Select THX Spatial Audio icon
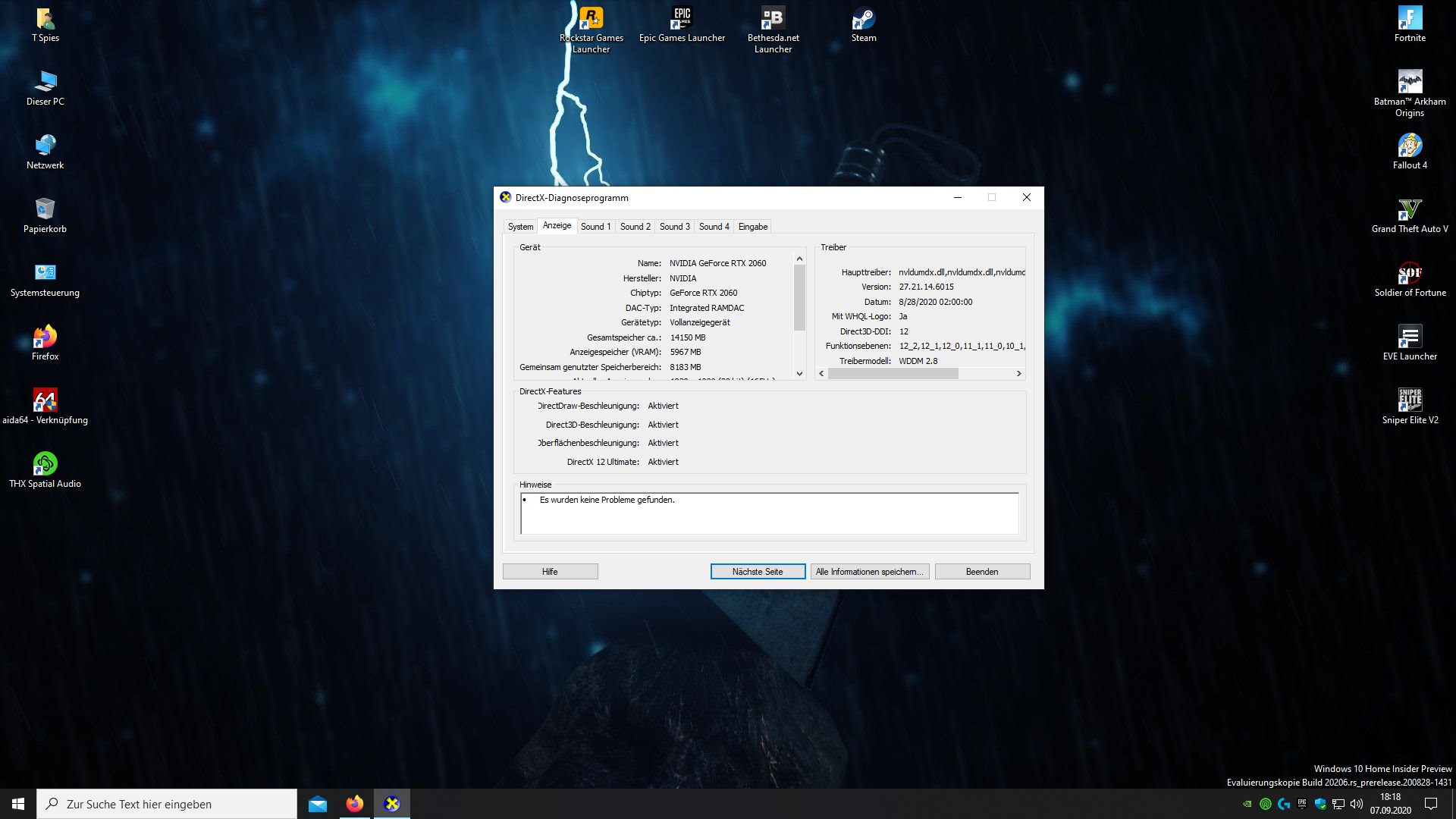 click(45, 464)
